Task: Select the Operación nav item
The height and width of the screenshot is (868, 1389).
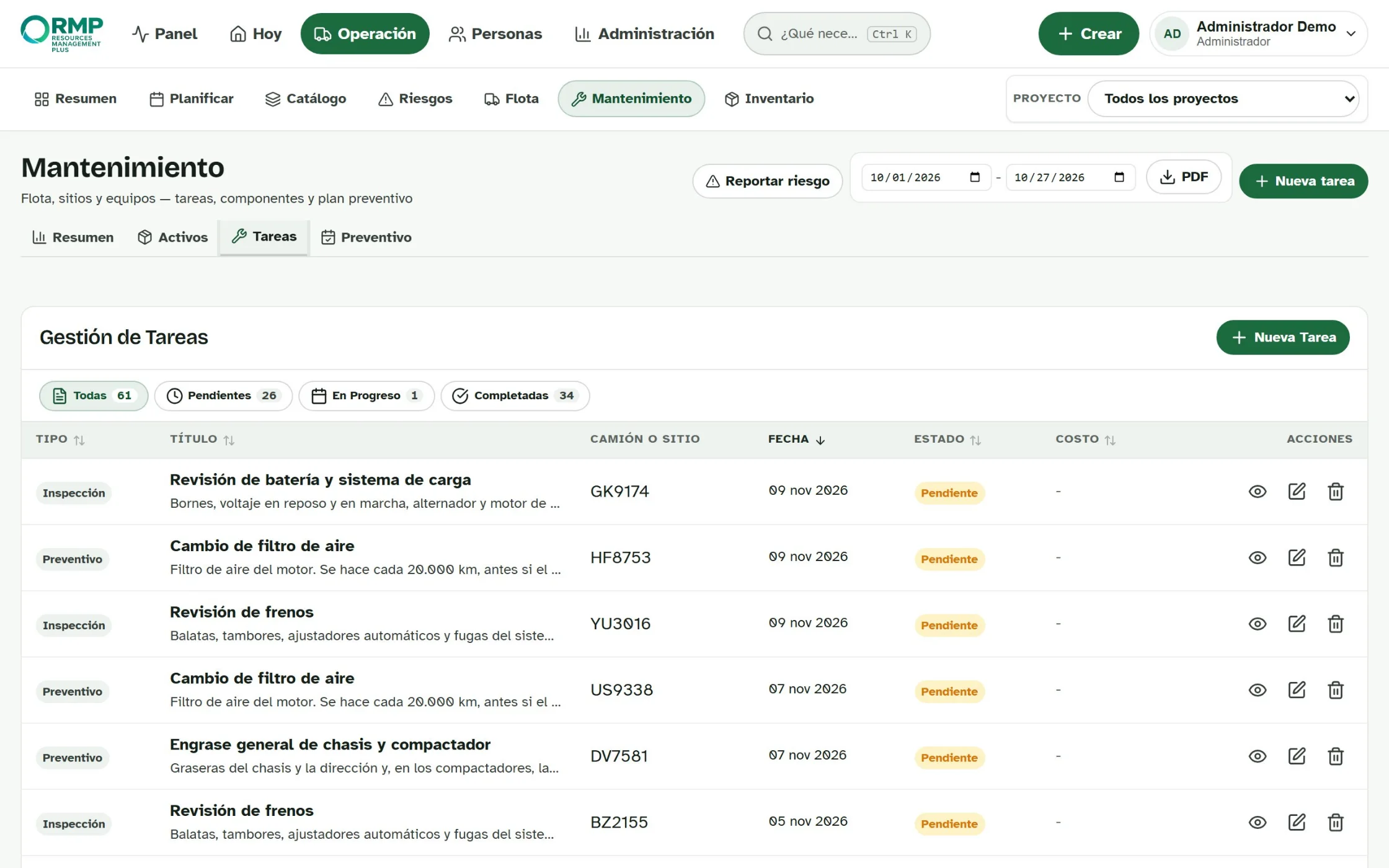Action: (365, 33)
